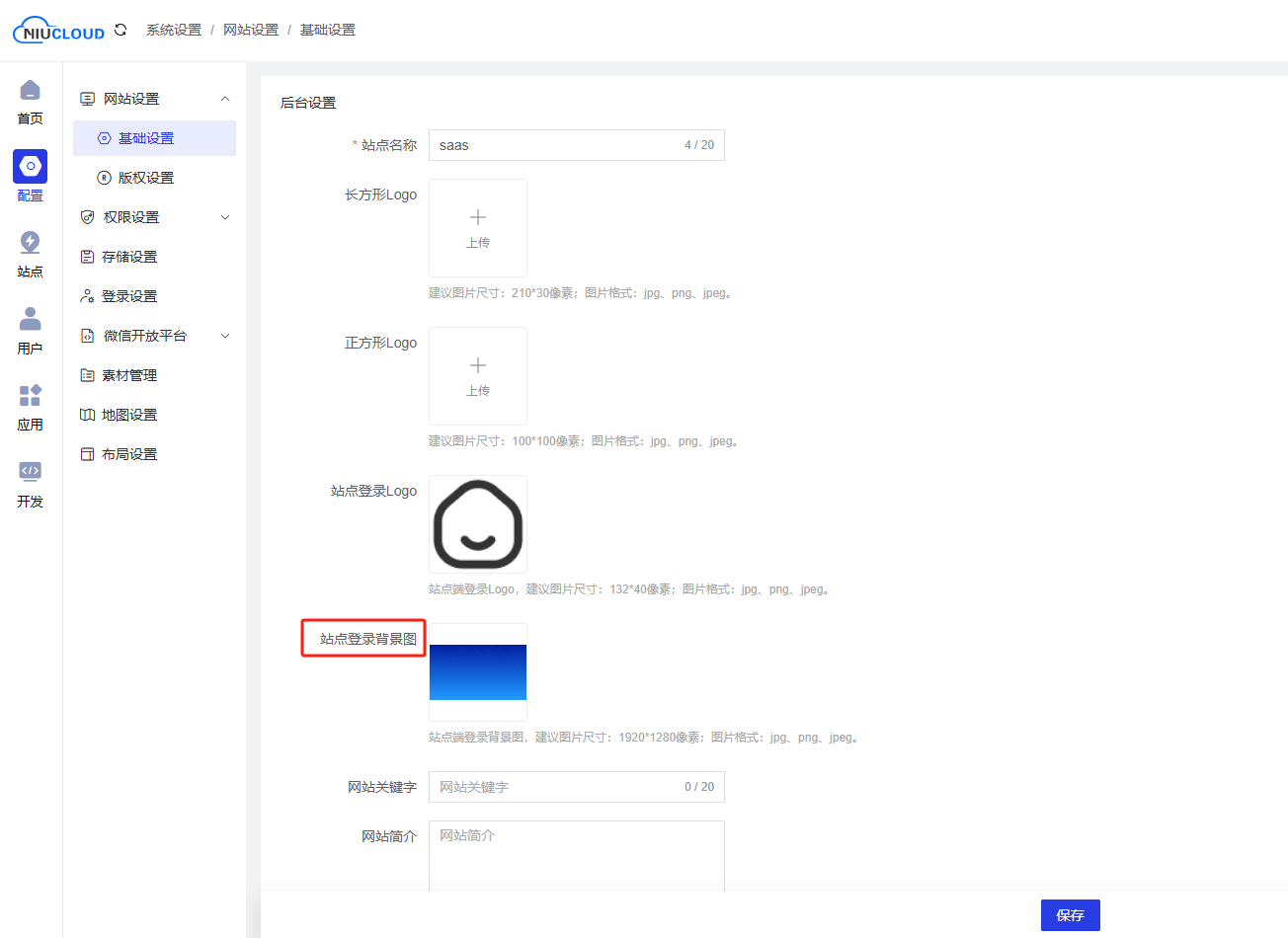Image resolution: width=1288 pixels, height=938 pixels.
Task: Navigate using the 系统设置 breadcrumb link
Action: point(174,30)
